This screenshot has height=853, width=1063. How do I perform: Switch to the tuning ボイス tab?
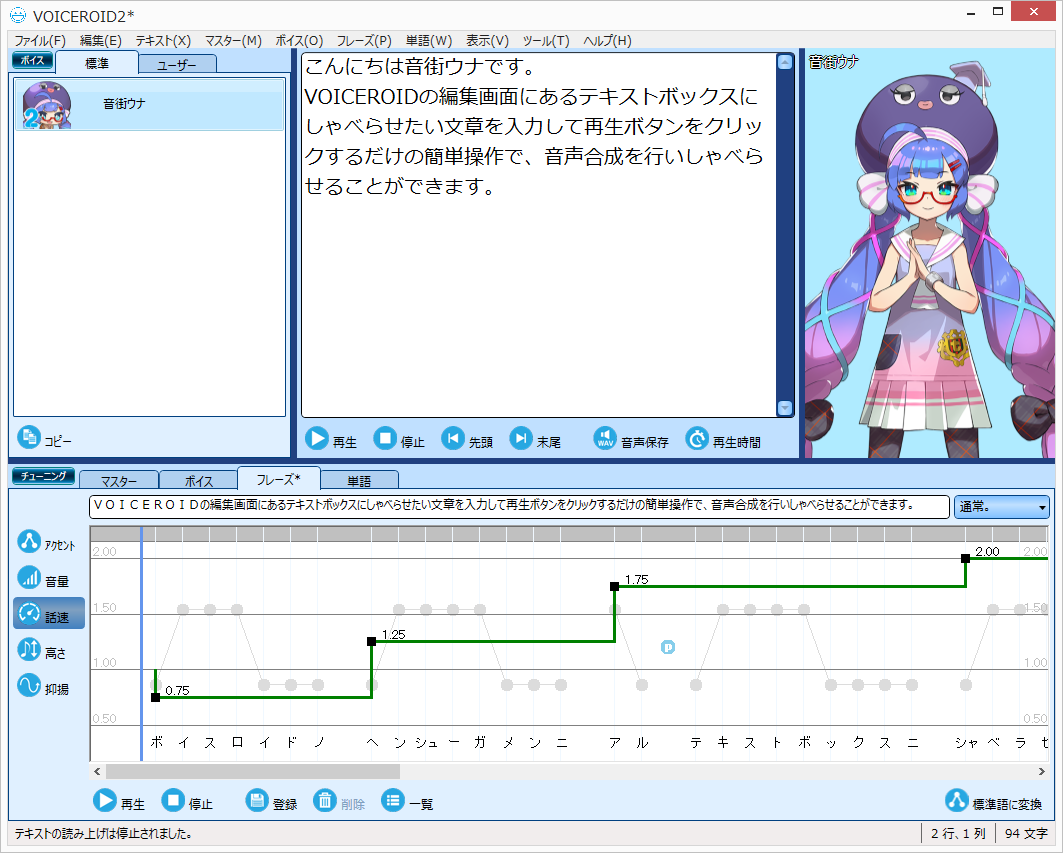[x=199, y=481]
